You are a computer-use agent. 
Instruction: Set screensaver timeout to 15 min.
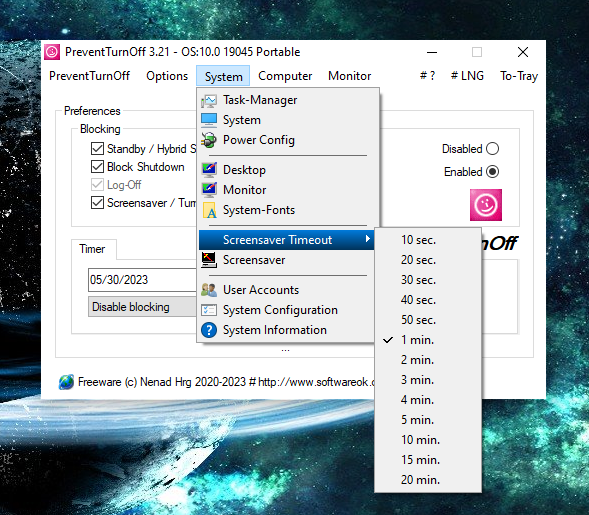point(428,460)
